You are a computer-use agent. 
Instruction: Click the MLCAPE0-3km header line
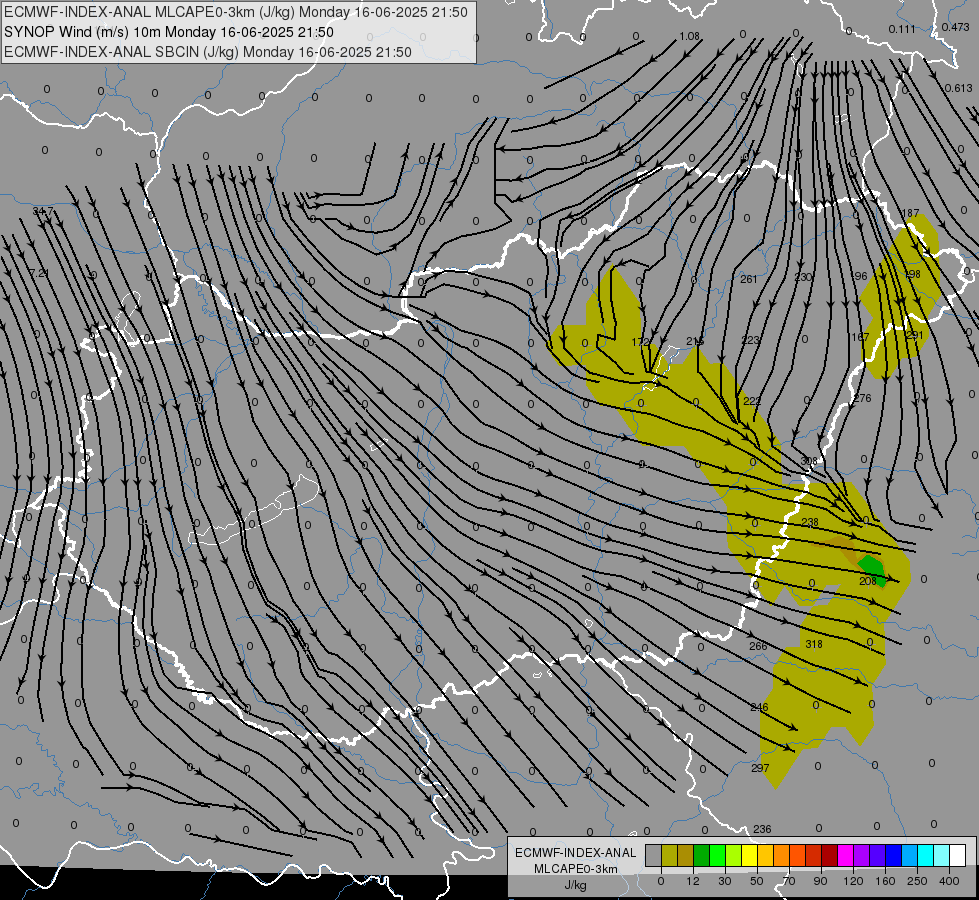click(235, 12)
